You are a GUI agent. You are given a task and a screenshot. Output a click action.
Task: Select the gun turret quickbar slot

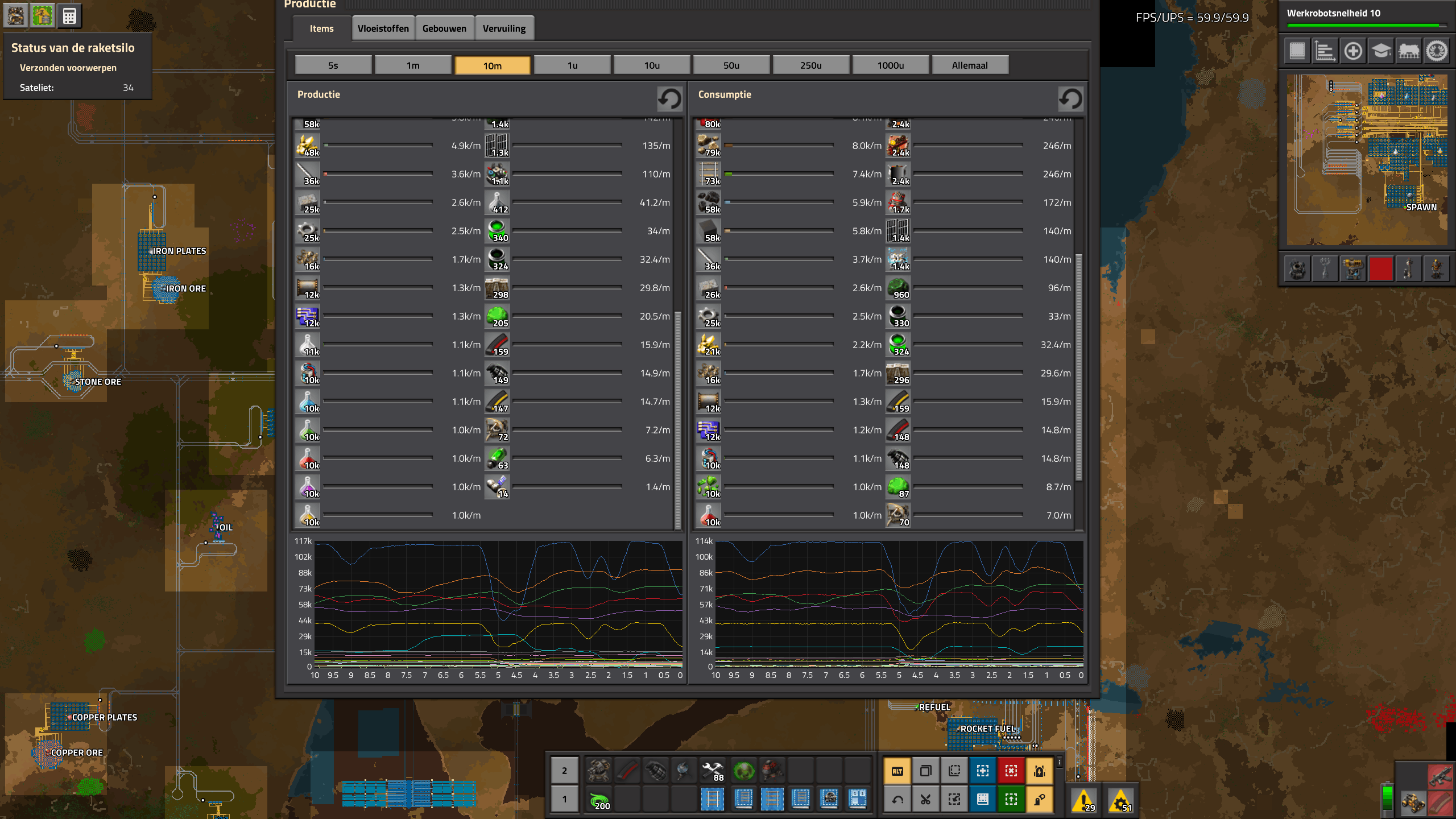(x=599, y=771)
